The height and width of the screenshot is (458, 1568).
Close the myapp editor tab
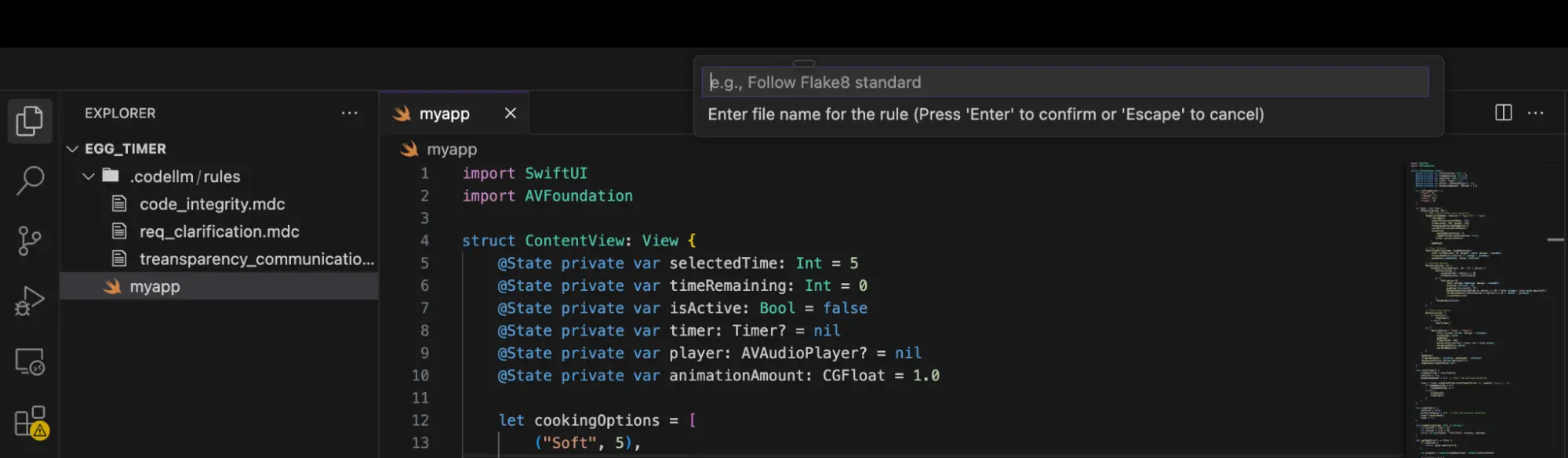(x=511, y=113)
